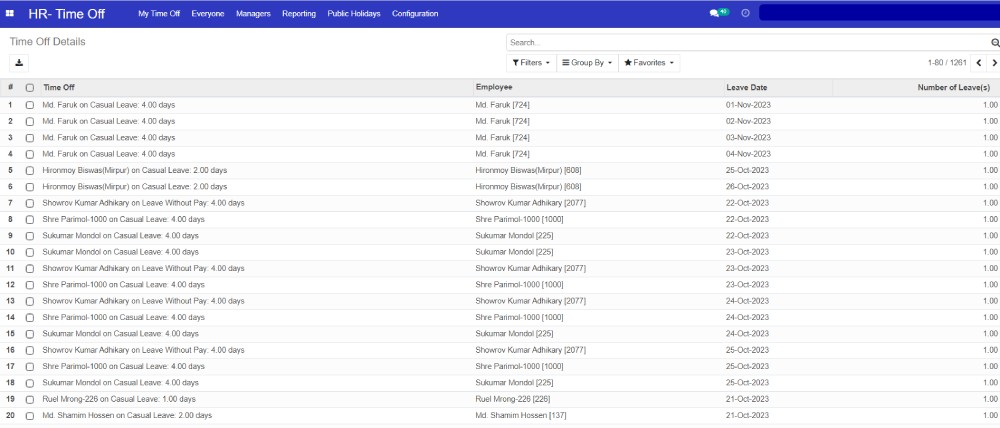Sort by the Employee column header
The height and width of the screenshot is (428, 1000).
(x=494, y=87)
